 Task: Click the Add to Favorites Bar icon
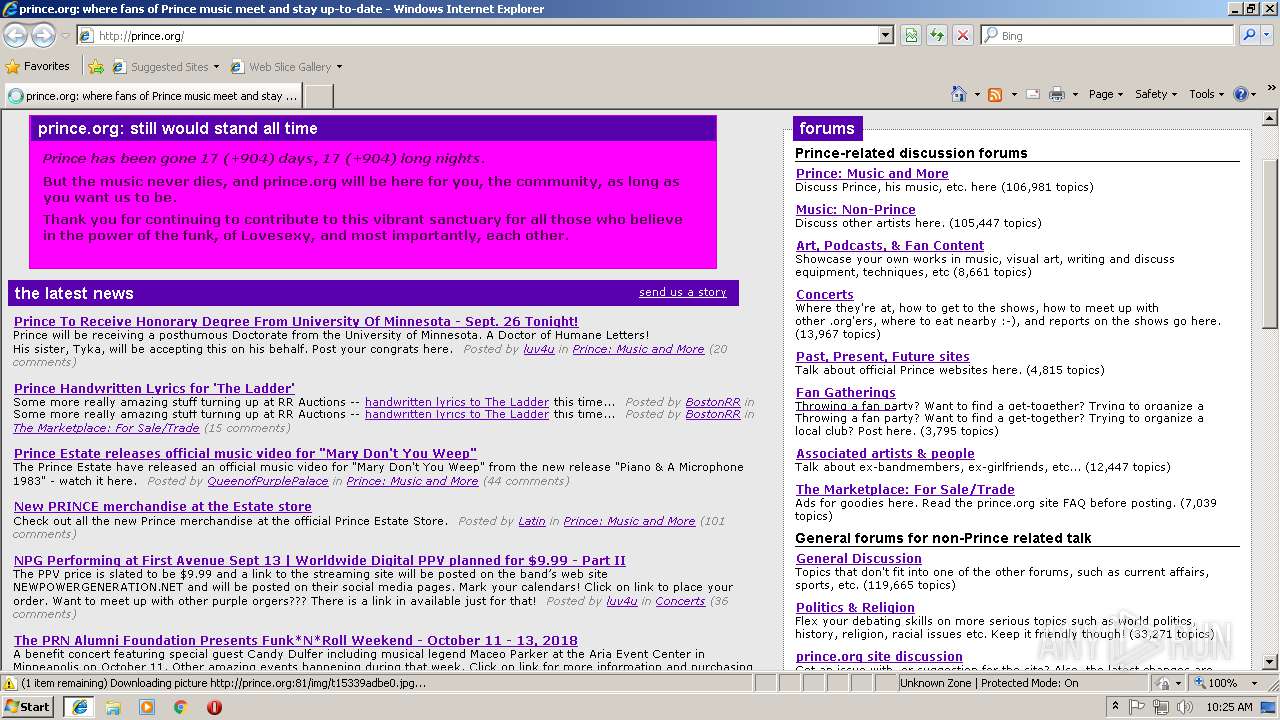point(96,67)
